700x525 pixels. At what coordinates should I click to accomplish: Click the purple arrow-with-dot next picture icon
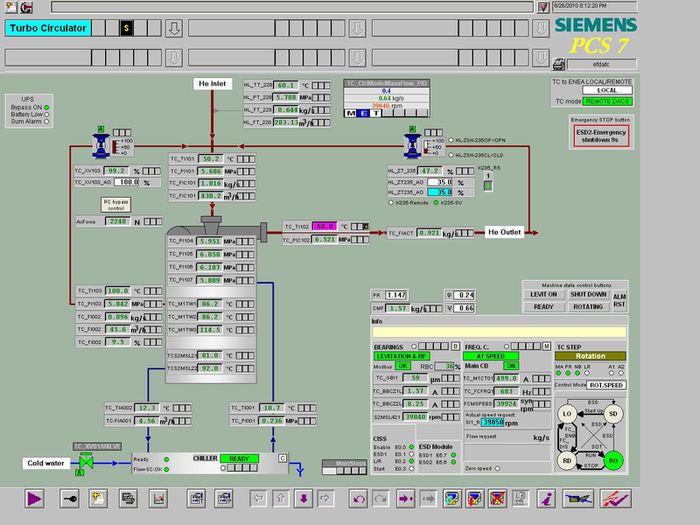click(x=406, y=498)
